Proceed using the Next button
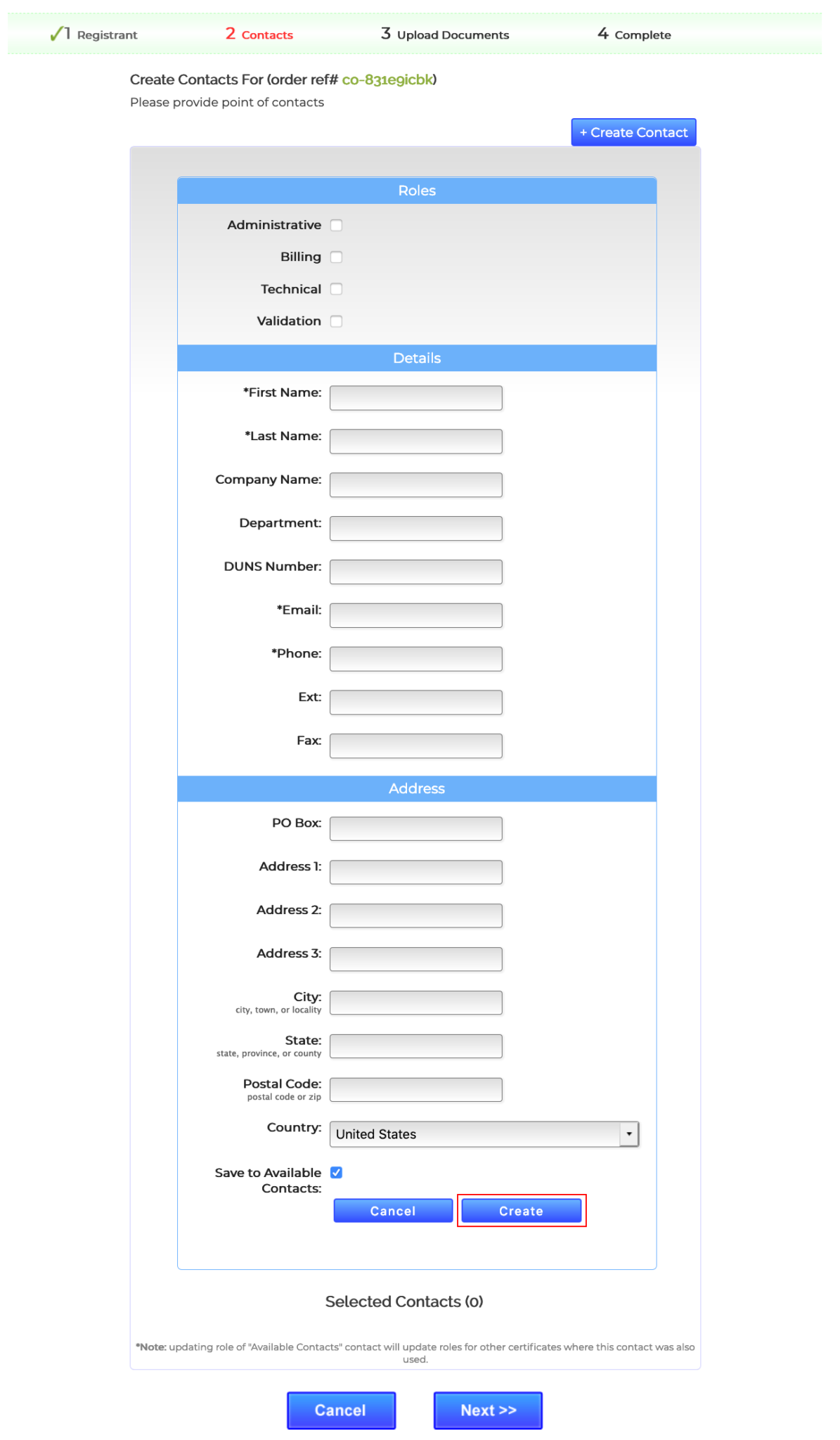 point(488,1410)
